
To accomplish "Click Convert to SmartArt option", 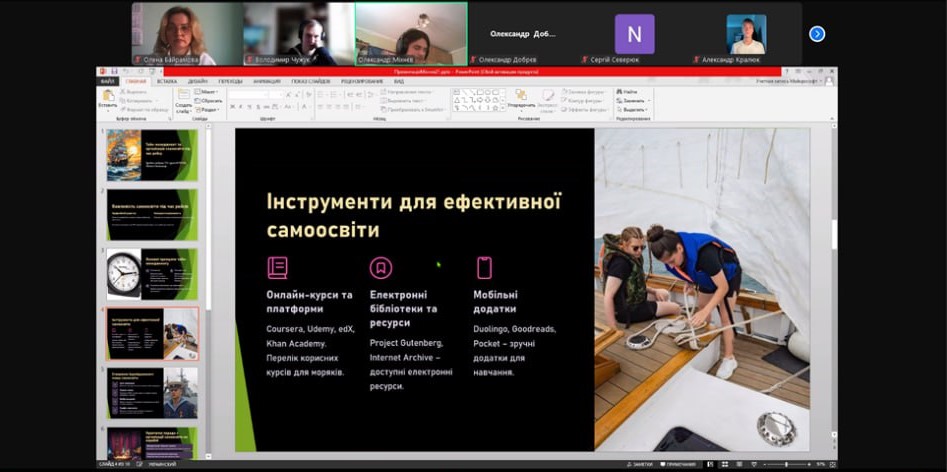I will (413, 109).
